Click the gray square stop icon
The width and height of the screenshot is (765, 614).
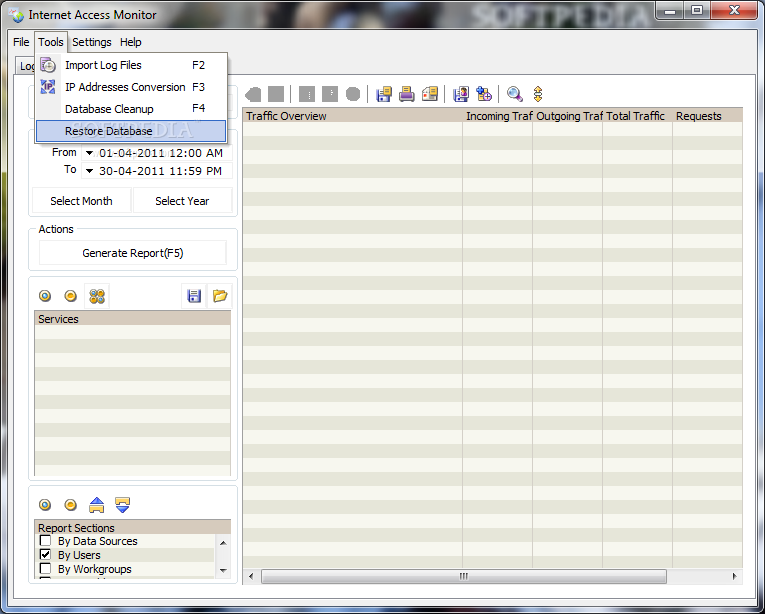point(276,94)
